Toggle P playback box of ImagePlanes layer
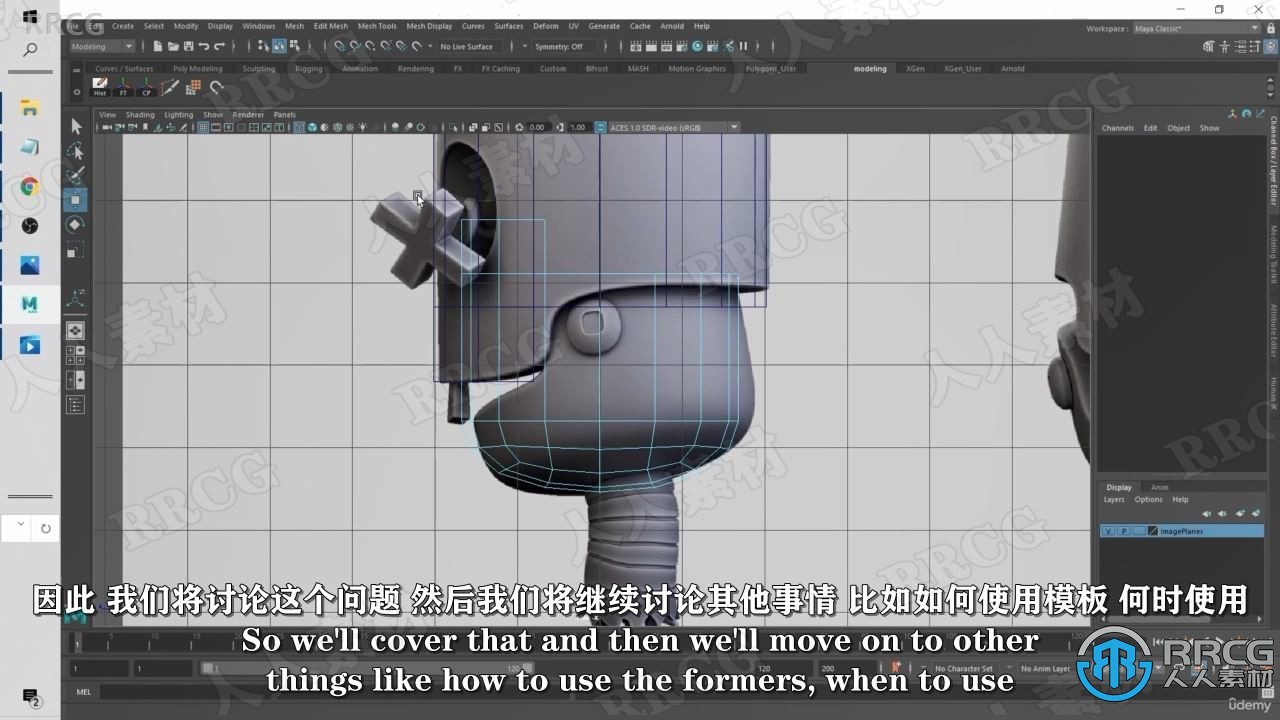 pyautogui.click(x=1124, y=531)
